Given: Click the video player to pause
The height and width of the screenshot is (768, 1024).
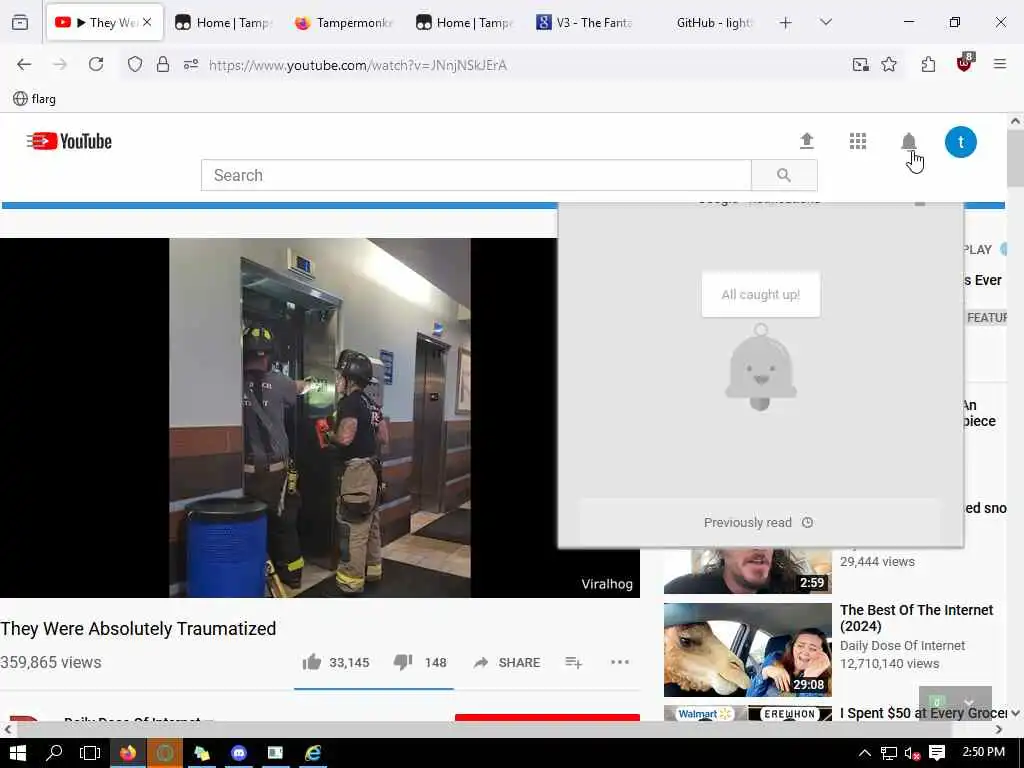Looking at the screenshot, I should pyautogui.click(x=320, y=417).
